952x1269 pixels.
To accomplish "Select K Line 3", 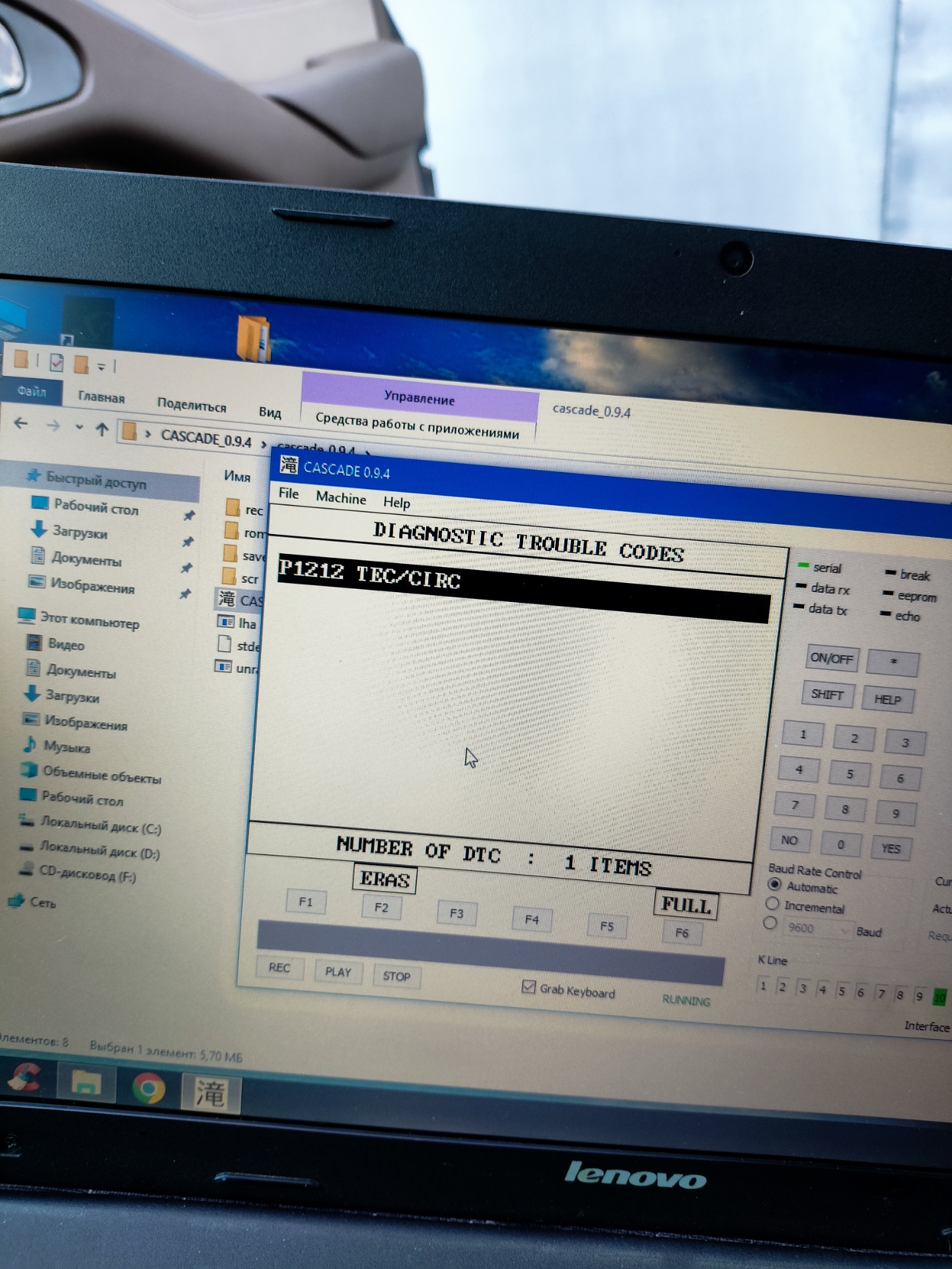I will [x=803, y=989].
